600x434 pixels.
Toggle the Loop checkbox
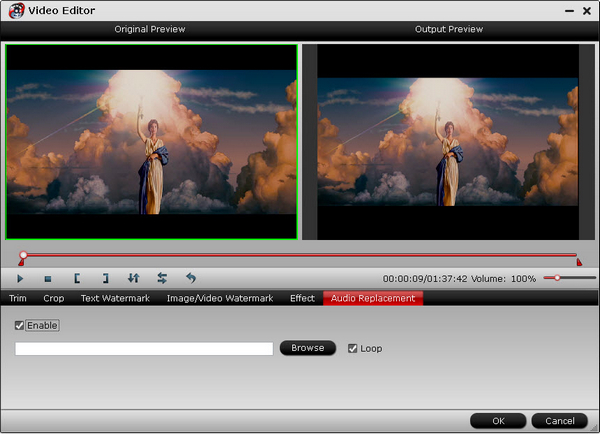pos(352,348)
